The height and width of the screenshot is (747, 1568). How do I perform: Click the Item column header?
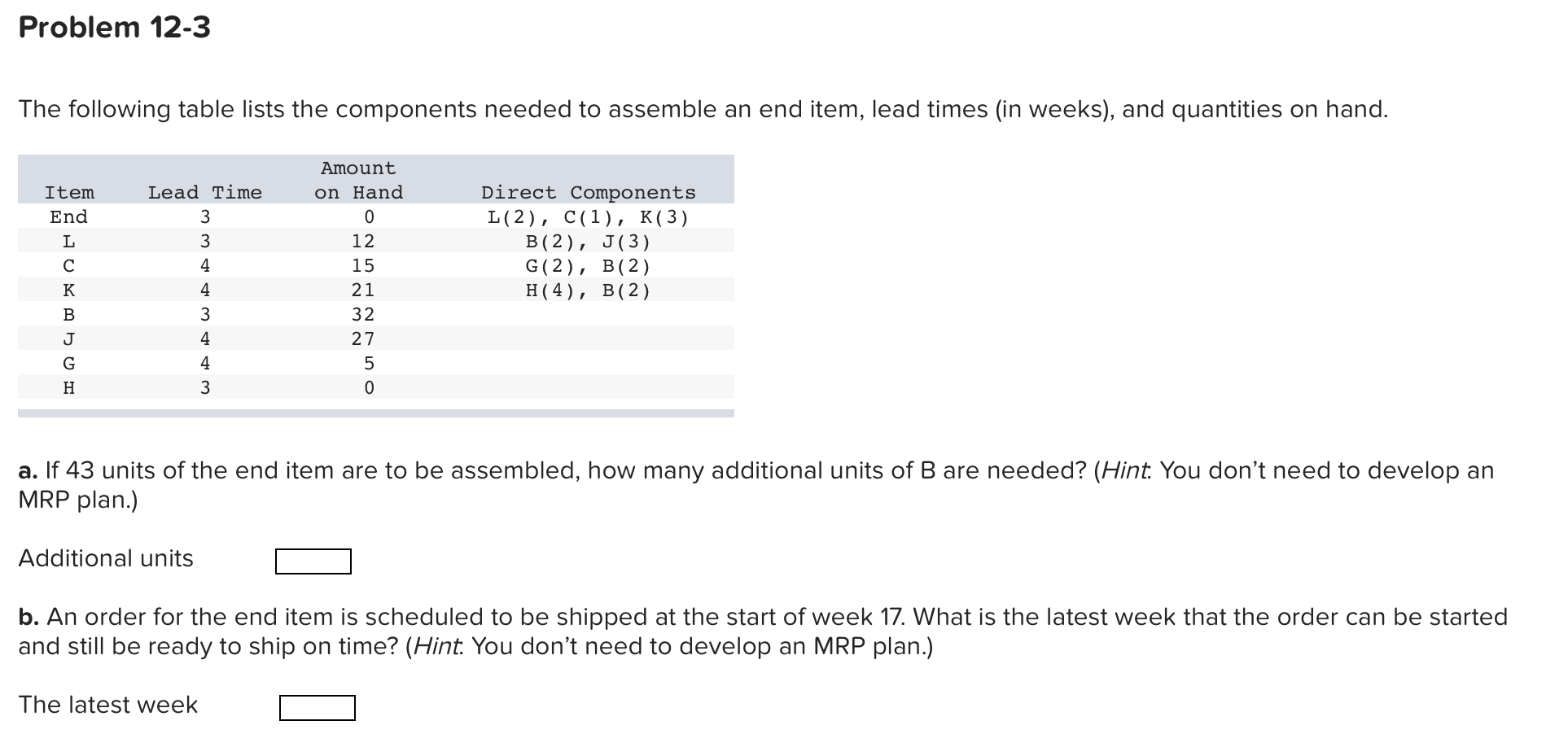(70, 192)
